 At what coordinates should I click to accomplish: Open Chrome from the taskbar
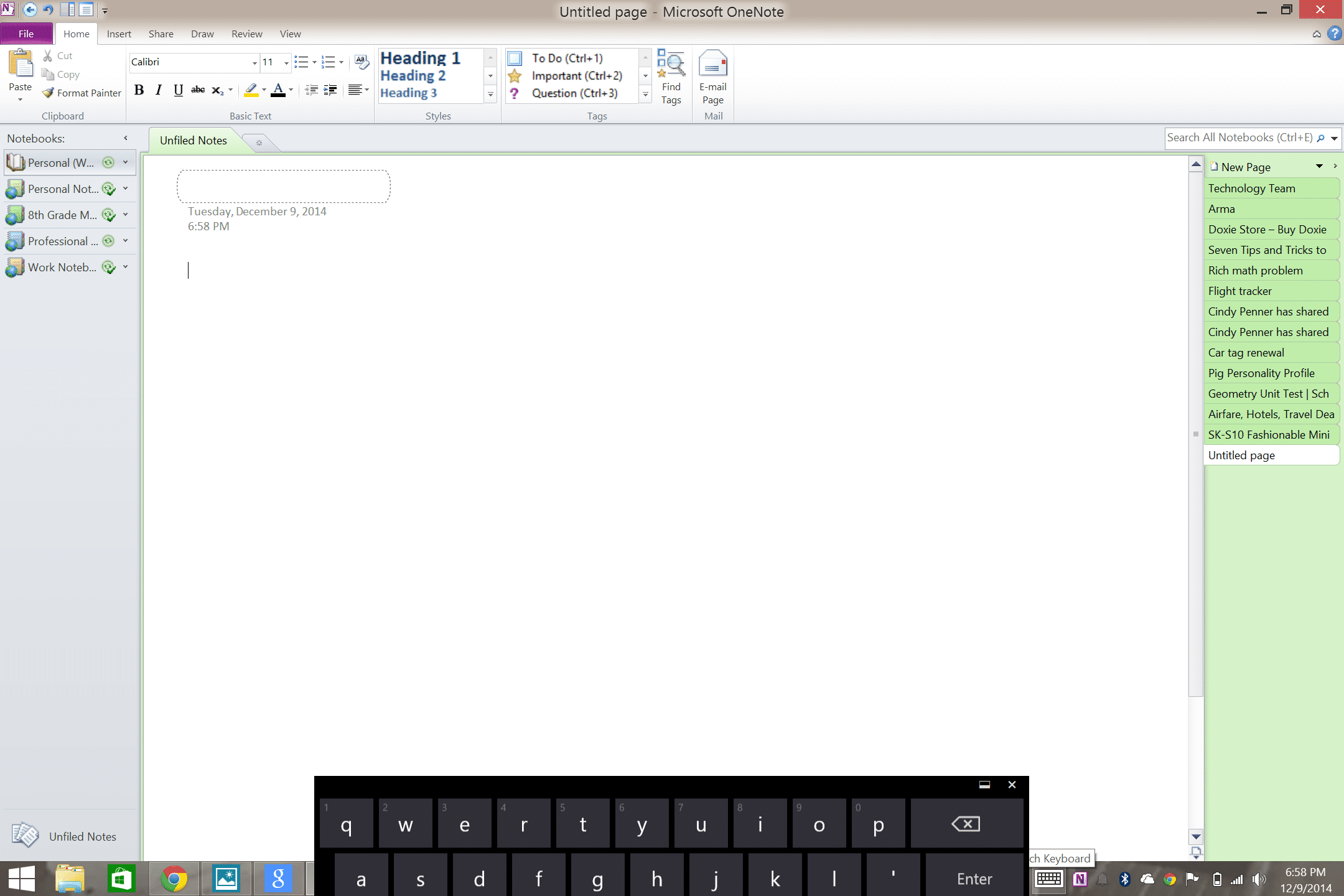pyautogui.click(x=174, y=879)
